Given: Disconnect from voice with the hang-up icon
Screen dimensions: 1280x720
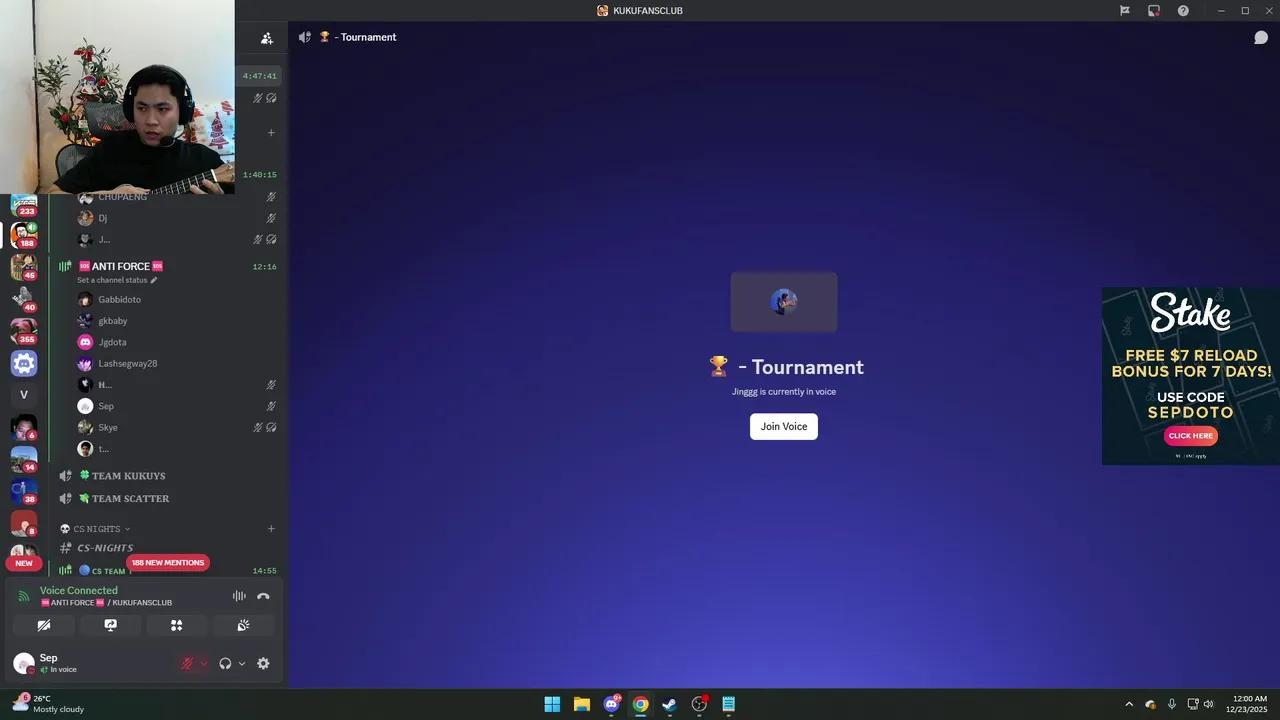Looking at the screenshot, I should pos(263,596).
